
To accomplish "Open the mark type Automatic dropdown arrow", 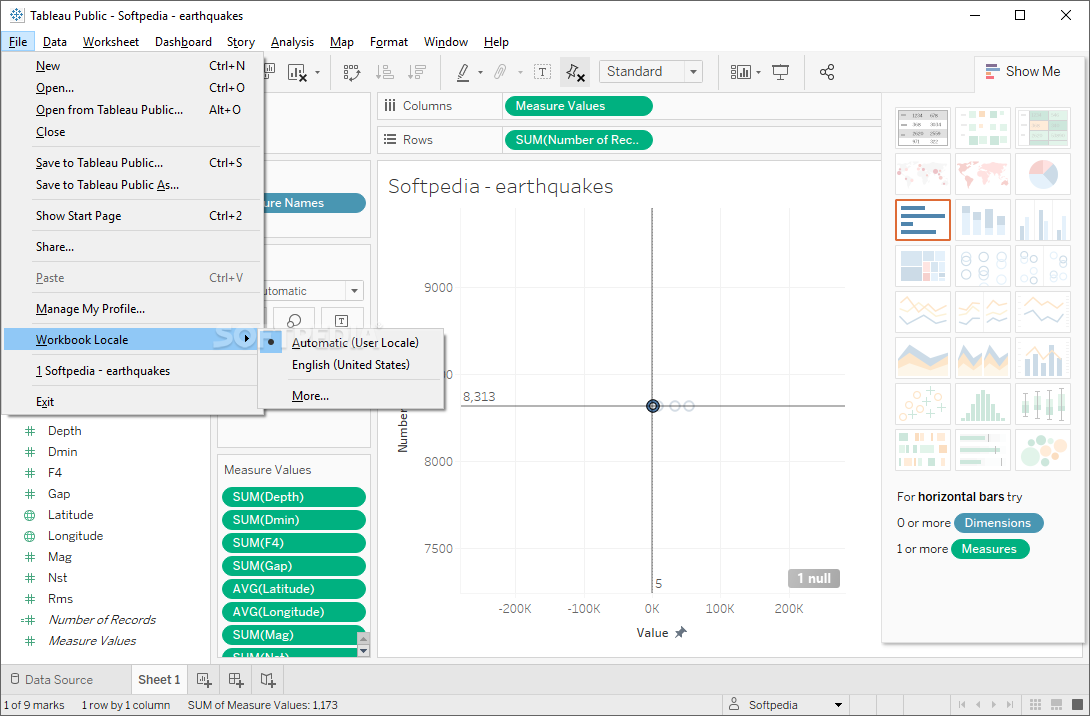I will (355, 291).
